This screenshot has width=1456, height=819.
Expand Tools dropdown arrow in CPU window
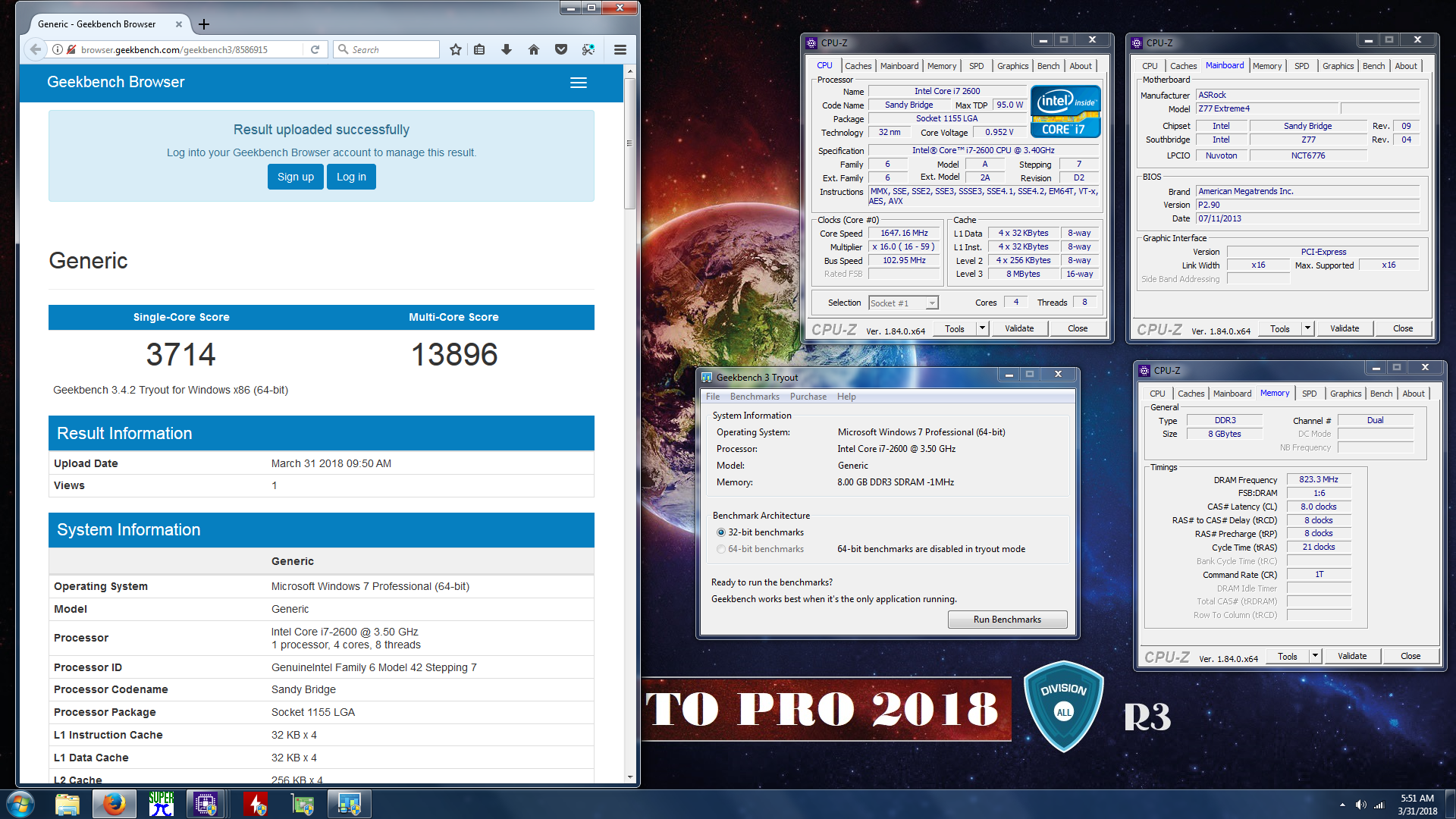click(982, 328)
